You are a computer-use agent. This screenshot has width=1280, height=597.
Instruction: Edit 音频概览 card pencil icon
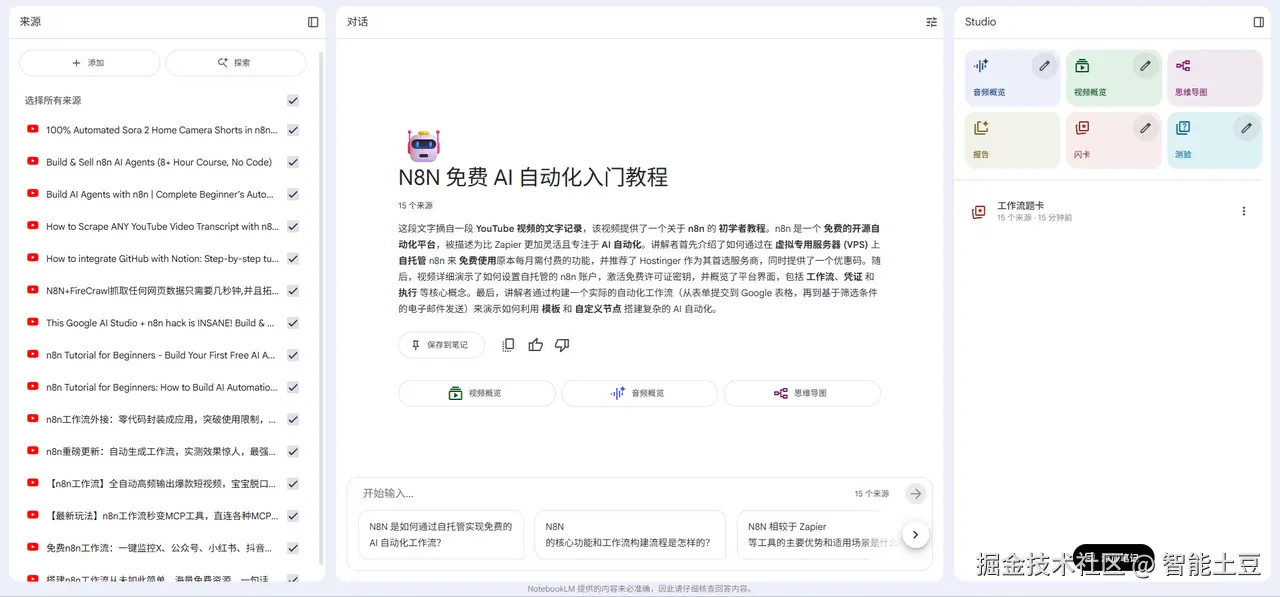(1044, 66)
